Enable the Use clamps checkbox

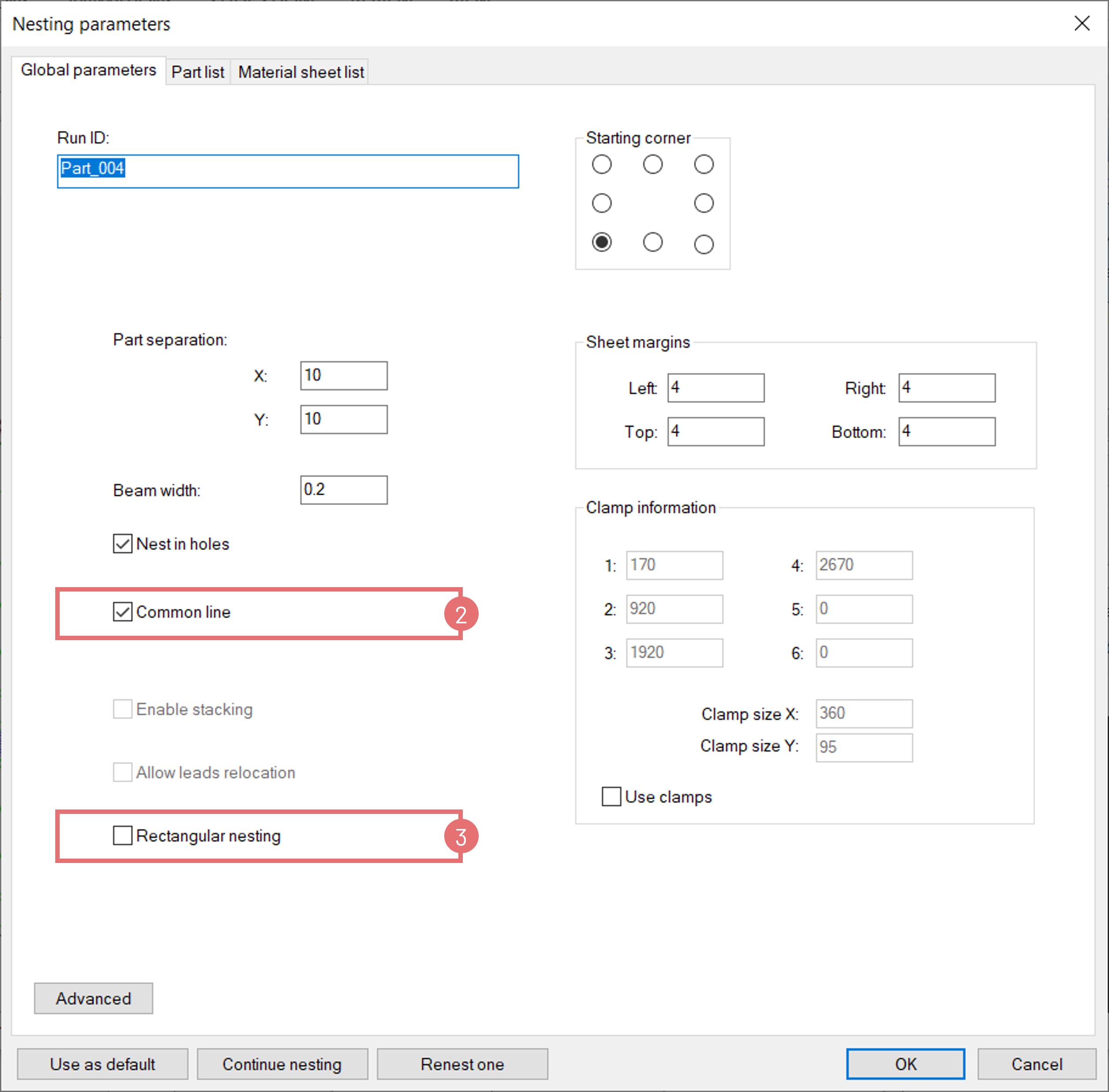tap(611, 797)
